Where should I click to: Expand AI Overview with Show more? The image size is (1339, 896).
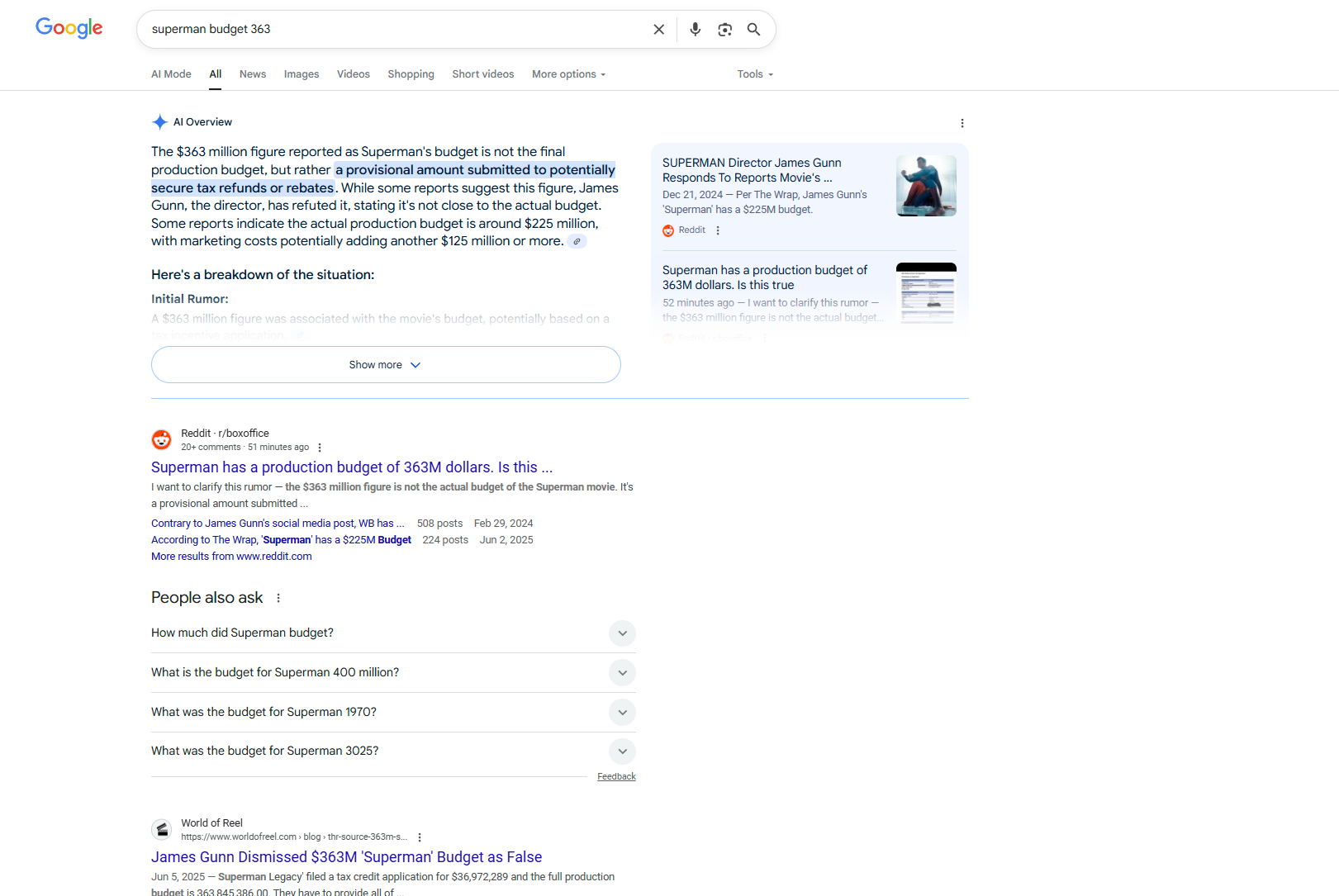click(x=386, y=365)
